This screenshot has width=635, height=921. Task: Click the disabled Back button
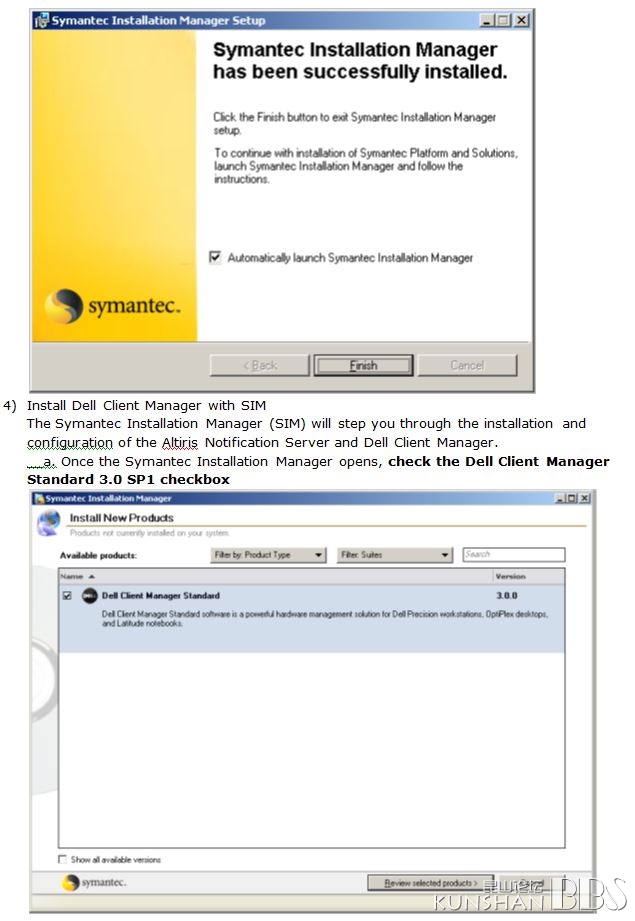point(259,365)
